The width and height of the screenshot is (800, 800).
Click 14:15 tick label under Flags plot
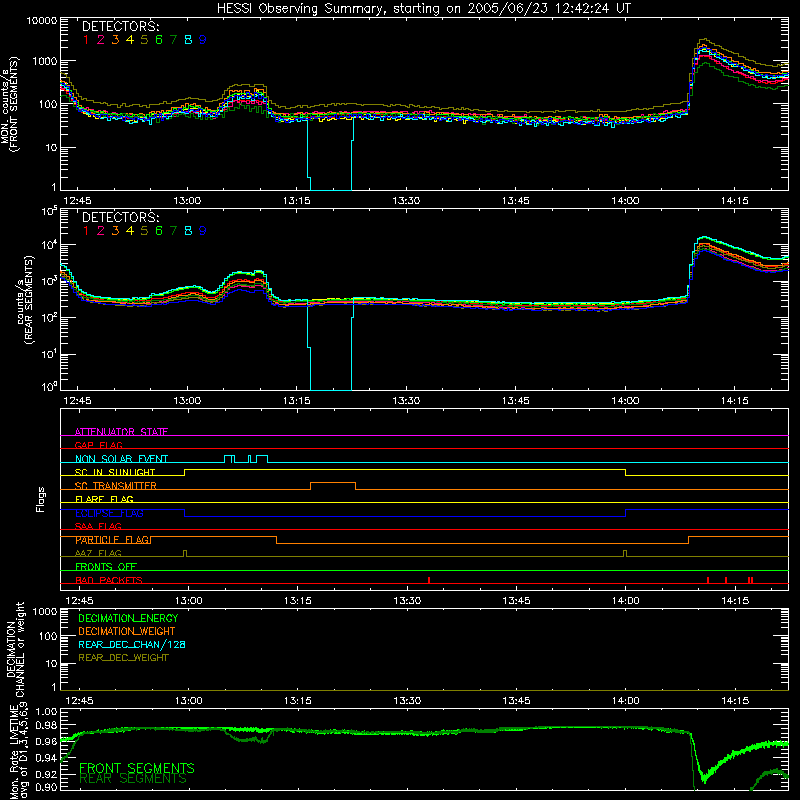735,601
